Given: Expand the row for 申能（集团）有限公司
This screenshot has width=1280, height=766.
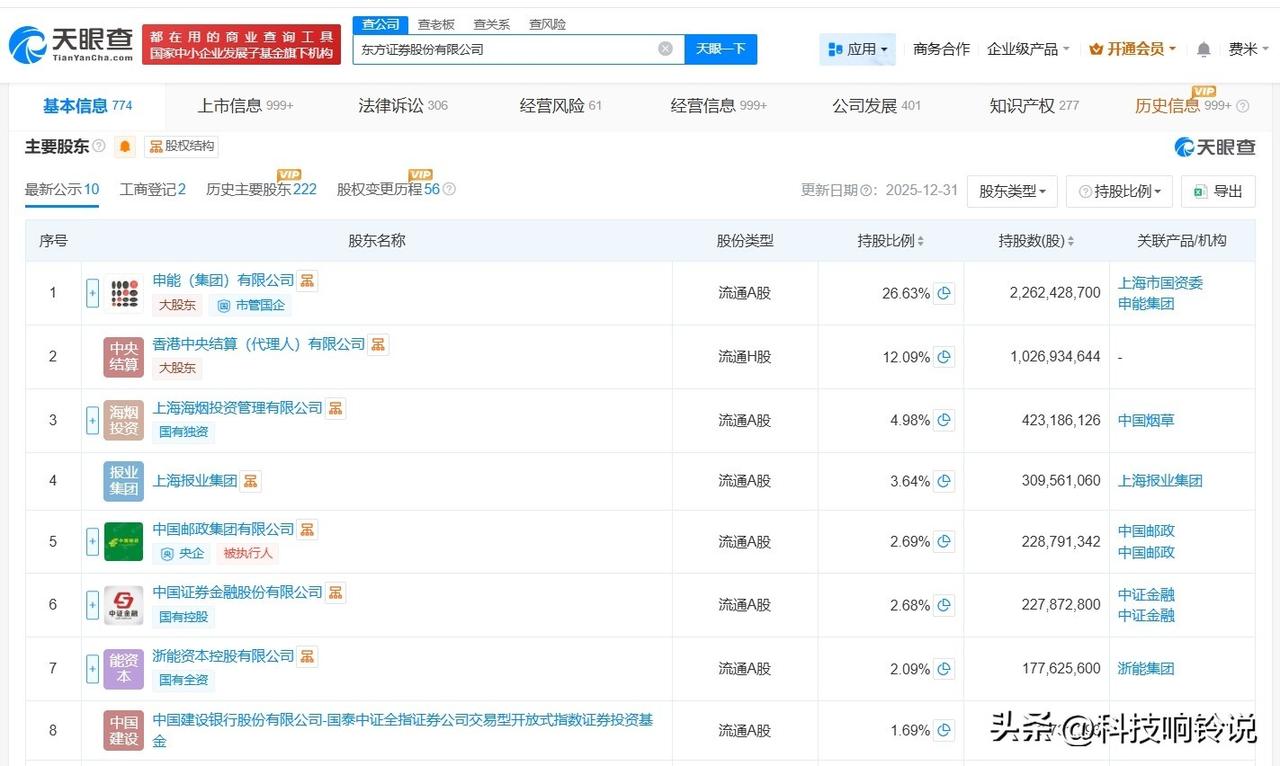Looking at the screenshot, I should pos(92,293).
